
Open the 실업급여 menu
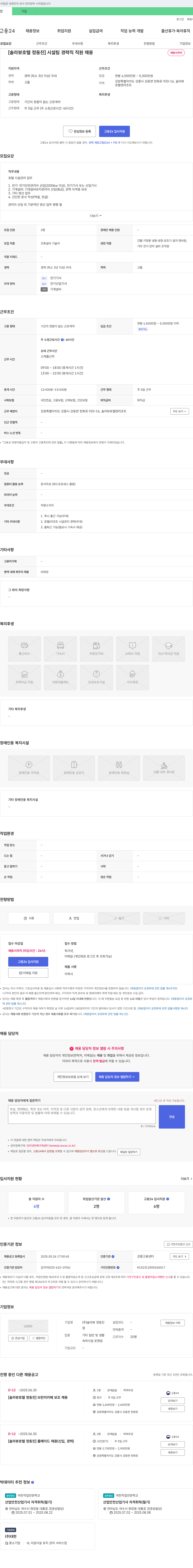pyautogui.click(x=96, y=31)
